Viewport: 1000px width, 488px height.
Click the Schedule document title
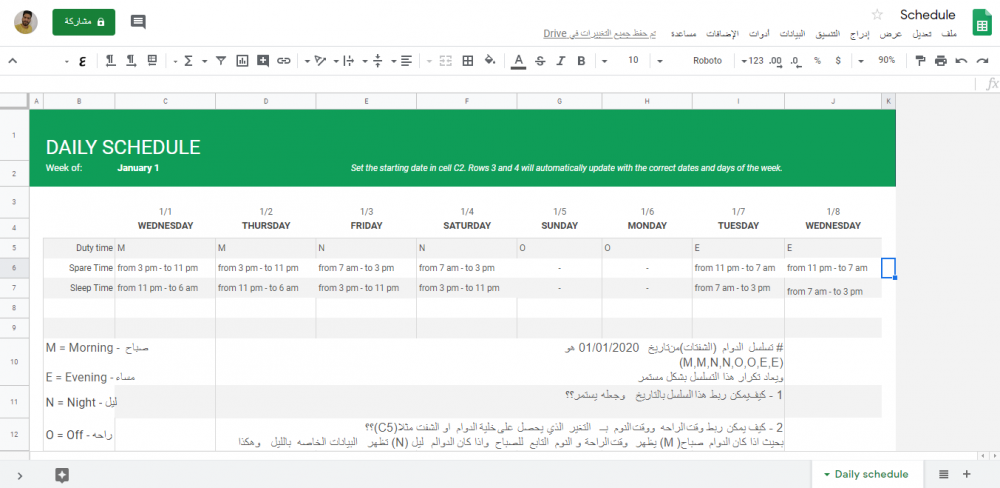click(927, 15)
